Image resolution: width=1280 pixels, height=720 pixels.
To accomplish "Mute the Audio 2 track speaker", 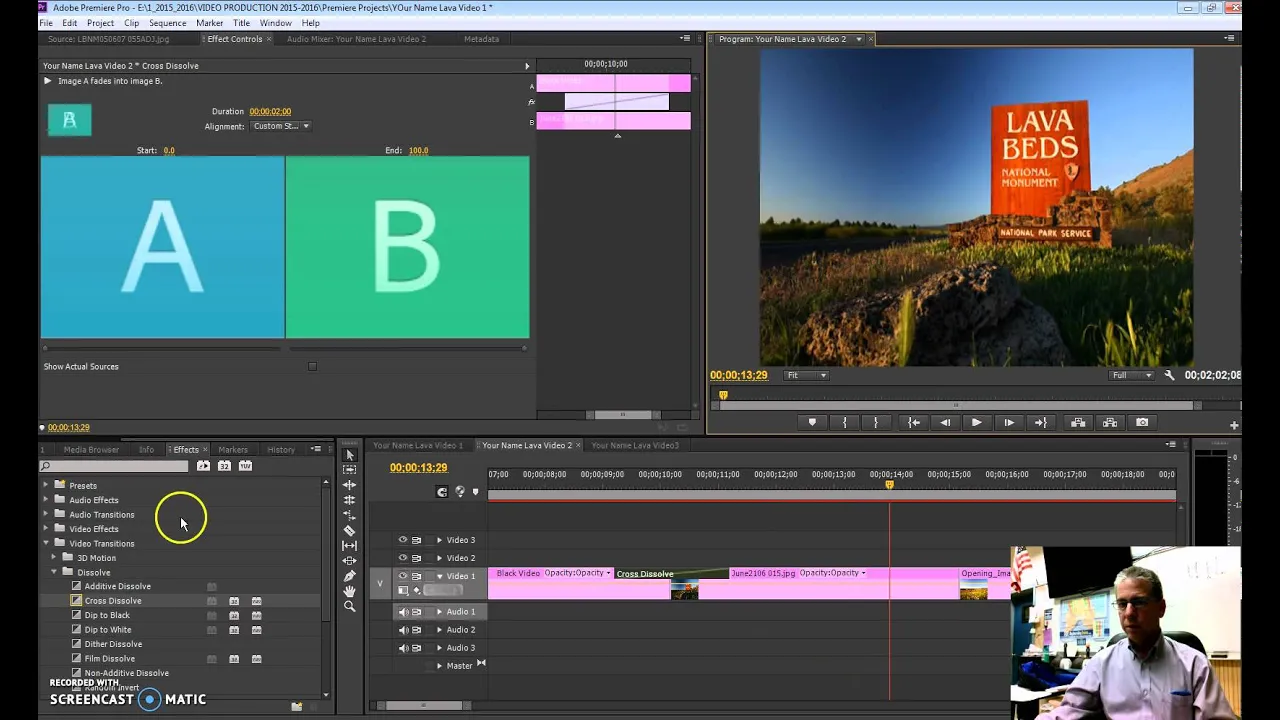I will [403, 630].
